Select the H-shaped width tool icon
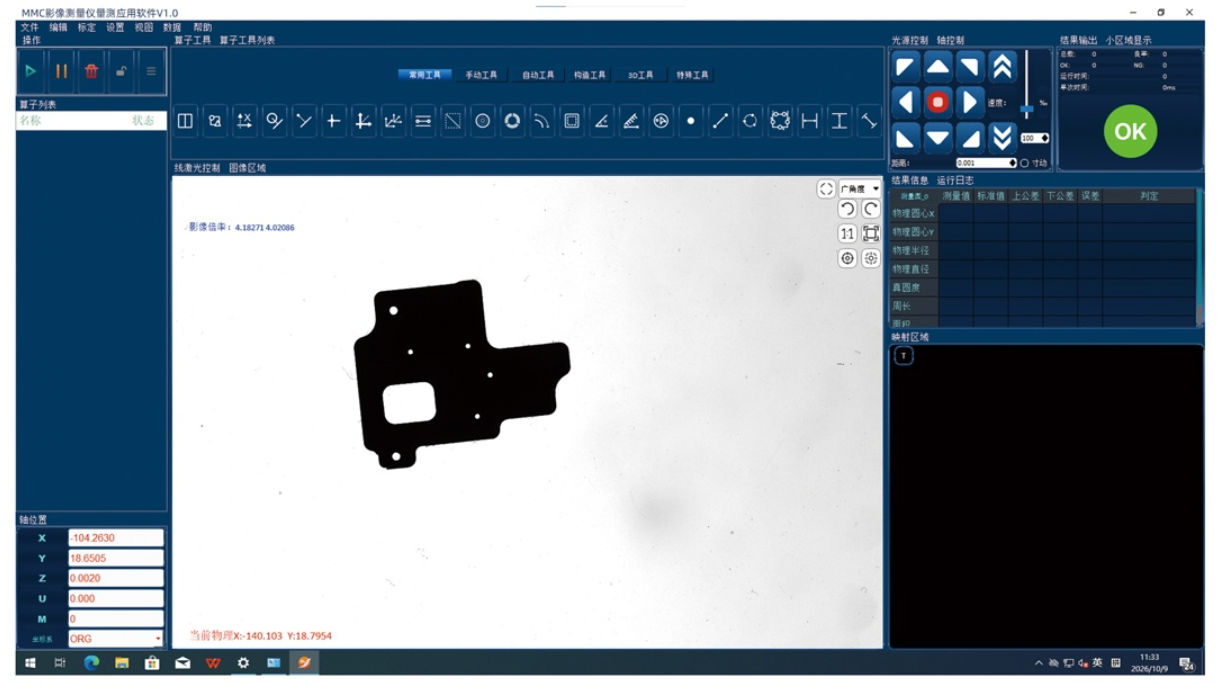 coord(810,121)
